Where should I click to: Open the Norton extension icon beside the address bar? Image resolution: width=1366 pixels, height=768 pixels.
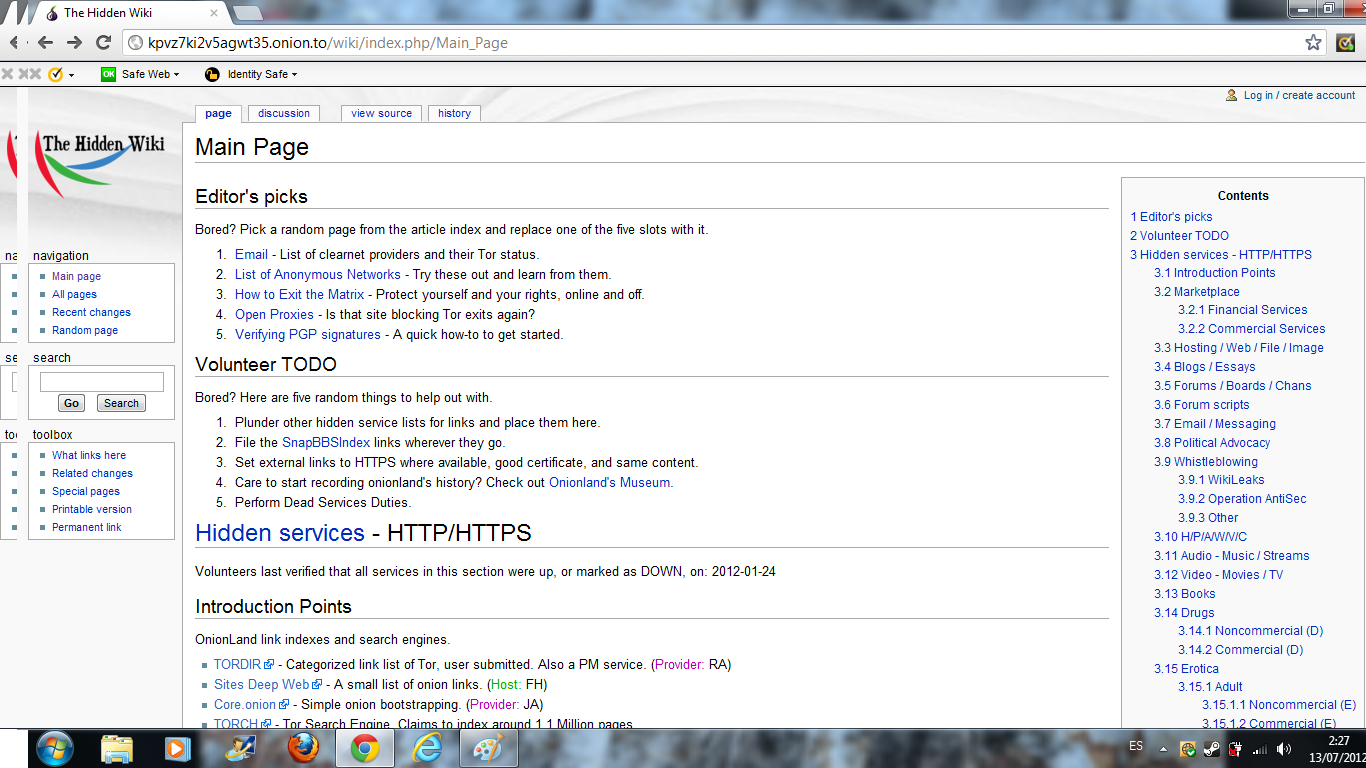pos(1345,43)
